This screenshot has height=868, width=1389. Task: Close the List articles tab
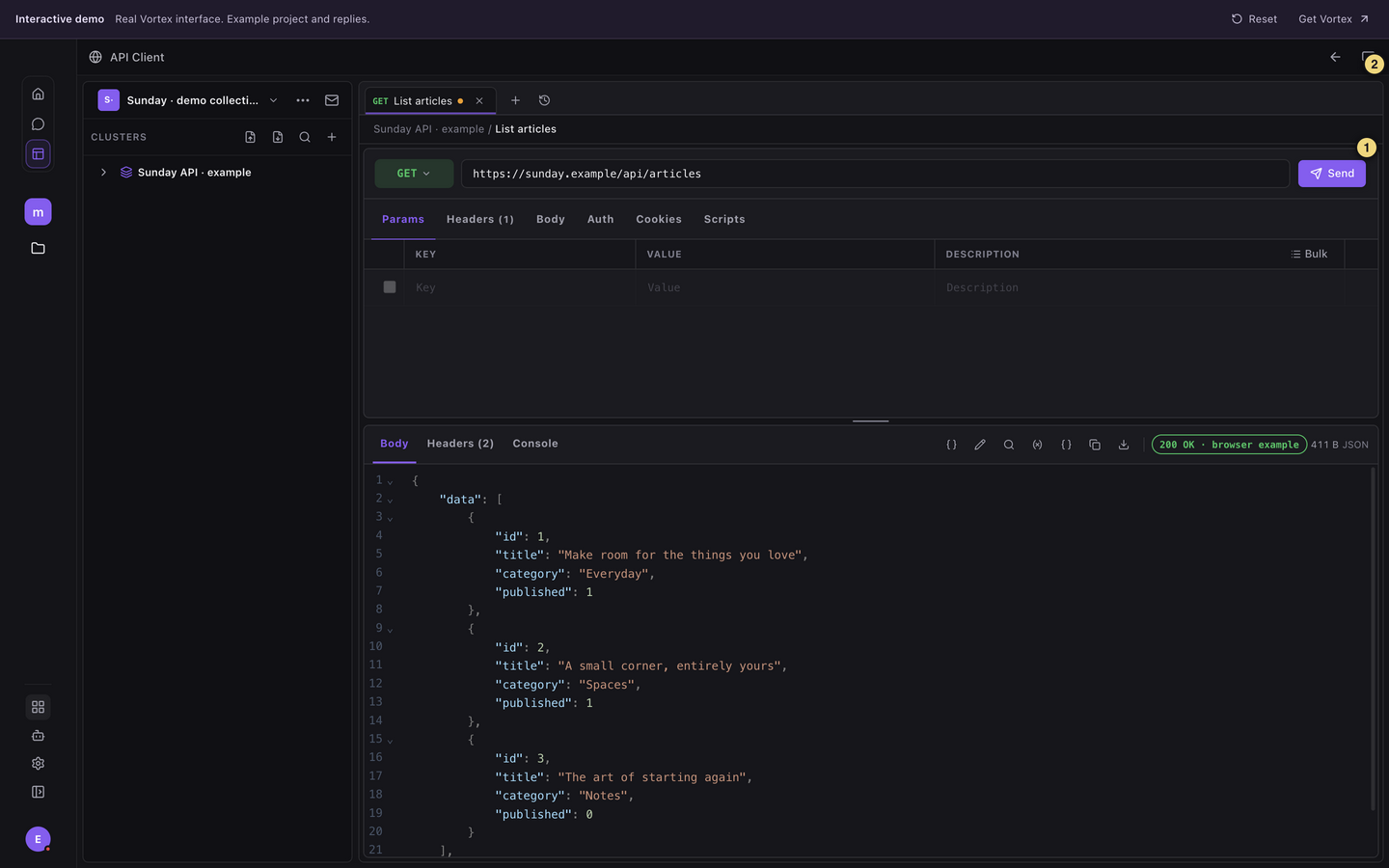click(479, 100)
